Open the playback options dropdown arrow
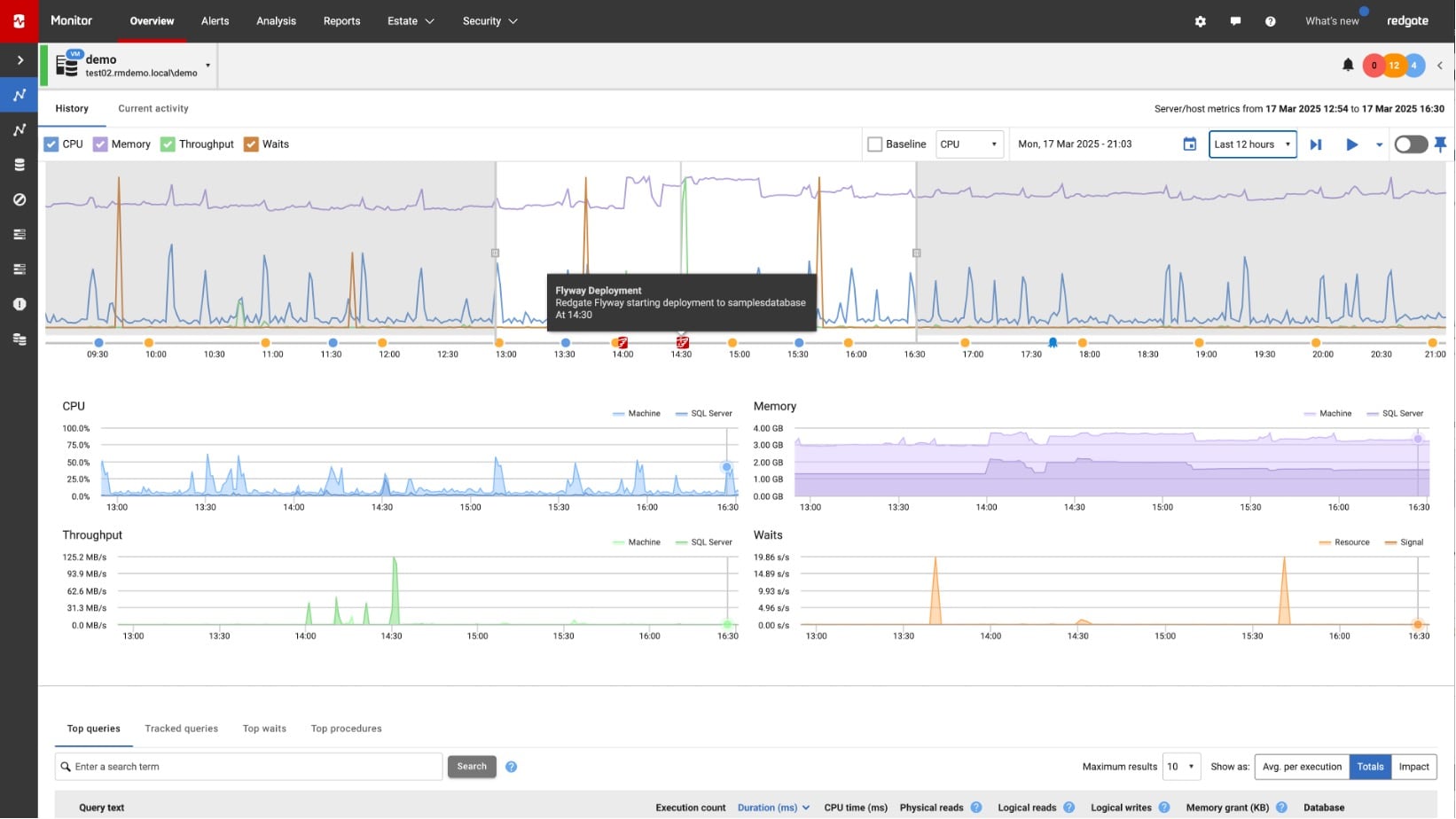1456x819 pixels. click(x=1379, y=144)
